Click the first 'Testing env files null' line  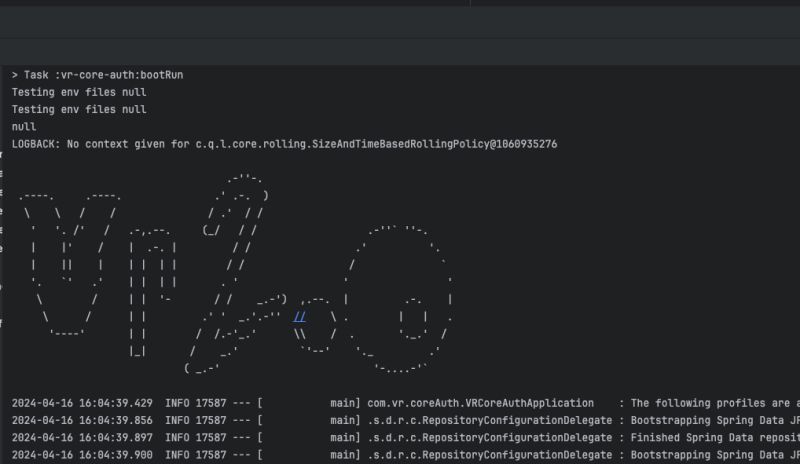[79, 92]
